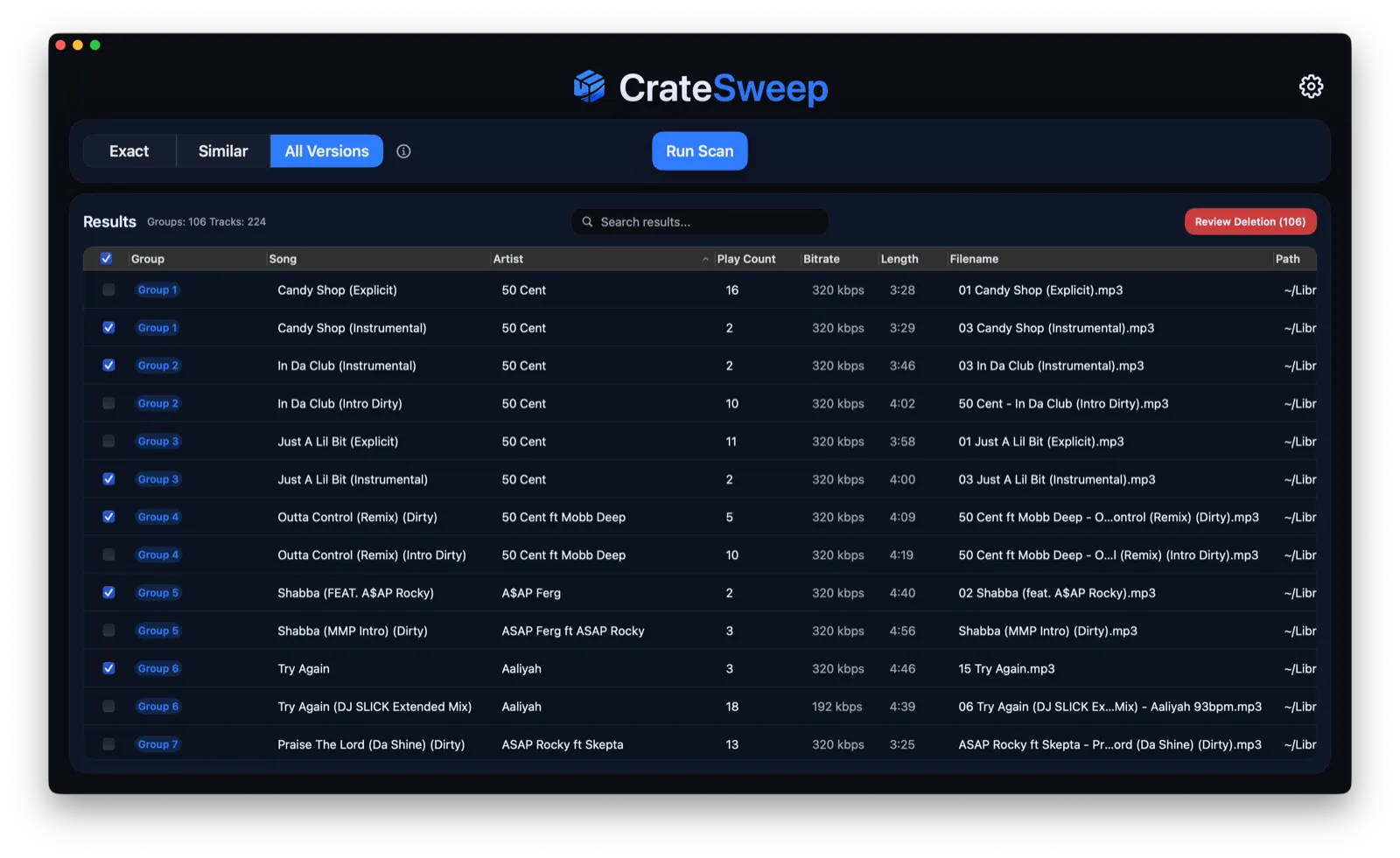
Task: Click Group 1 badge for Candy Shop (Explicit)
Action: [157, 290]
